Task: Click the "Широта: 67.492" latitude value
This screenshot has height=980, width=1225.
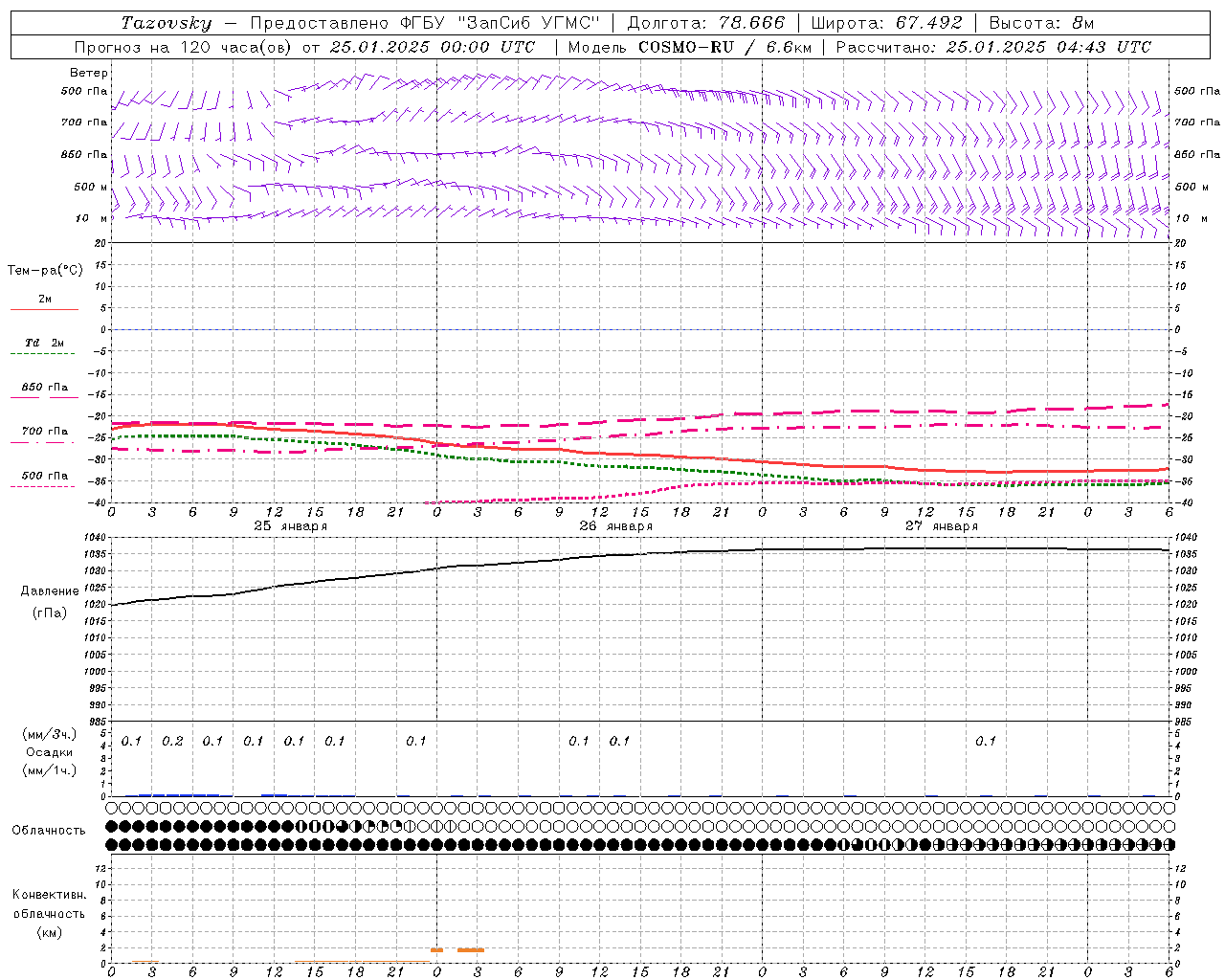Action: click(x=886, y=23)
